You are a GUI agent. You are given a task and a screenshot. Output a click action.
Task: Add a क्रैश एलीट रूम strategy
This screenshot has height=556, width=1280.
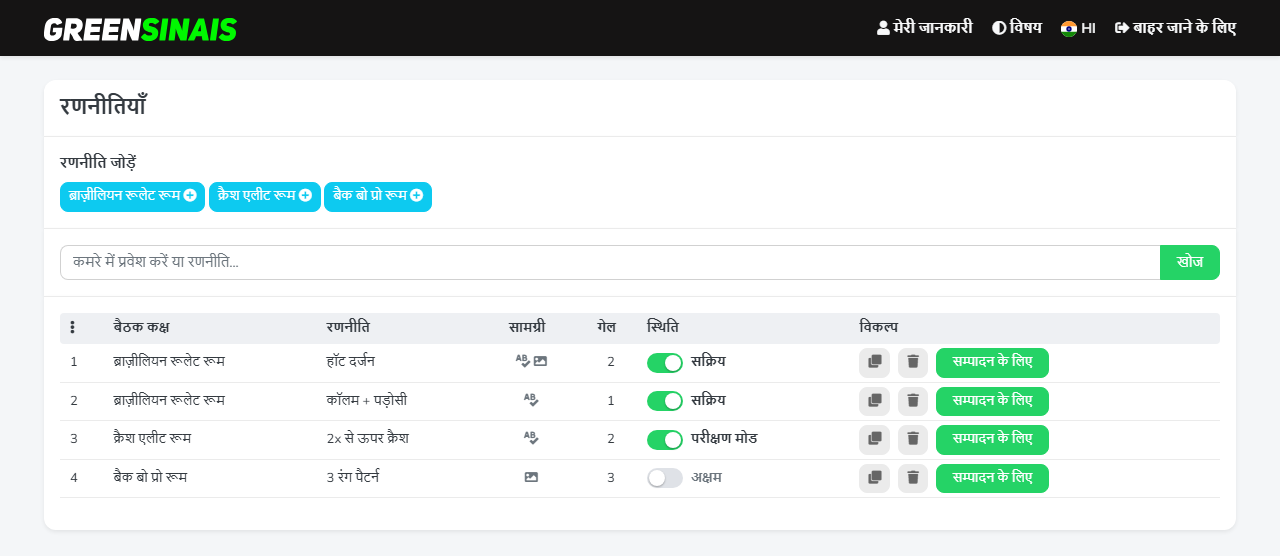tap(265, 196)
